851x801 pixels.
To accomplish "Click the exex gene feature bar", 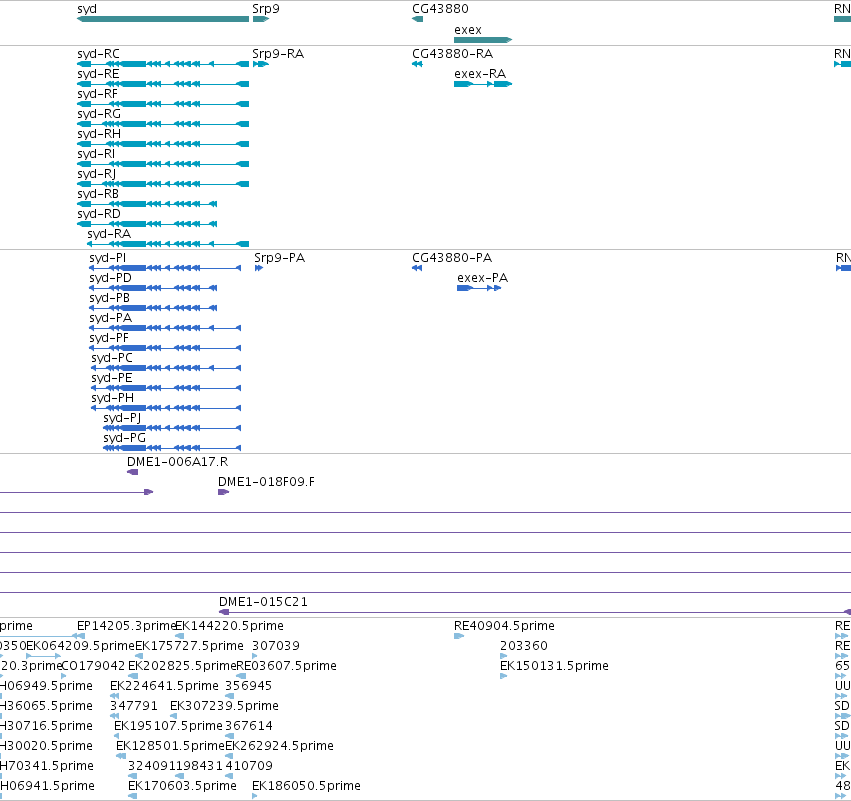I will [x=483, y=40].
